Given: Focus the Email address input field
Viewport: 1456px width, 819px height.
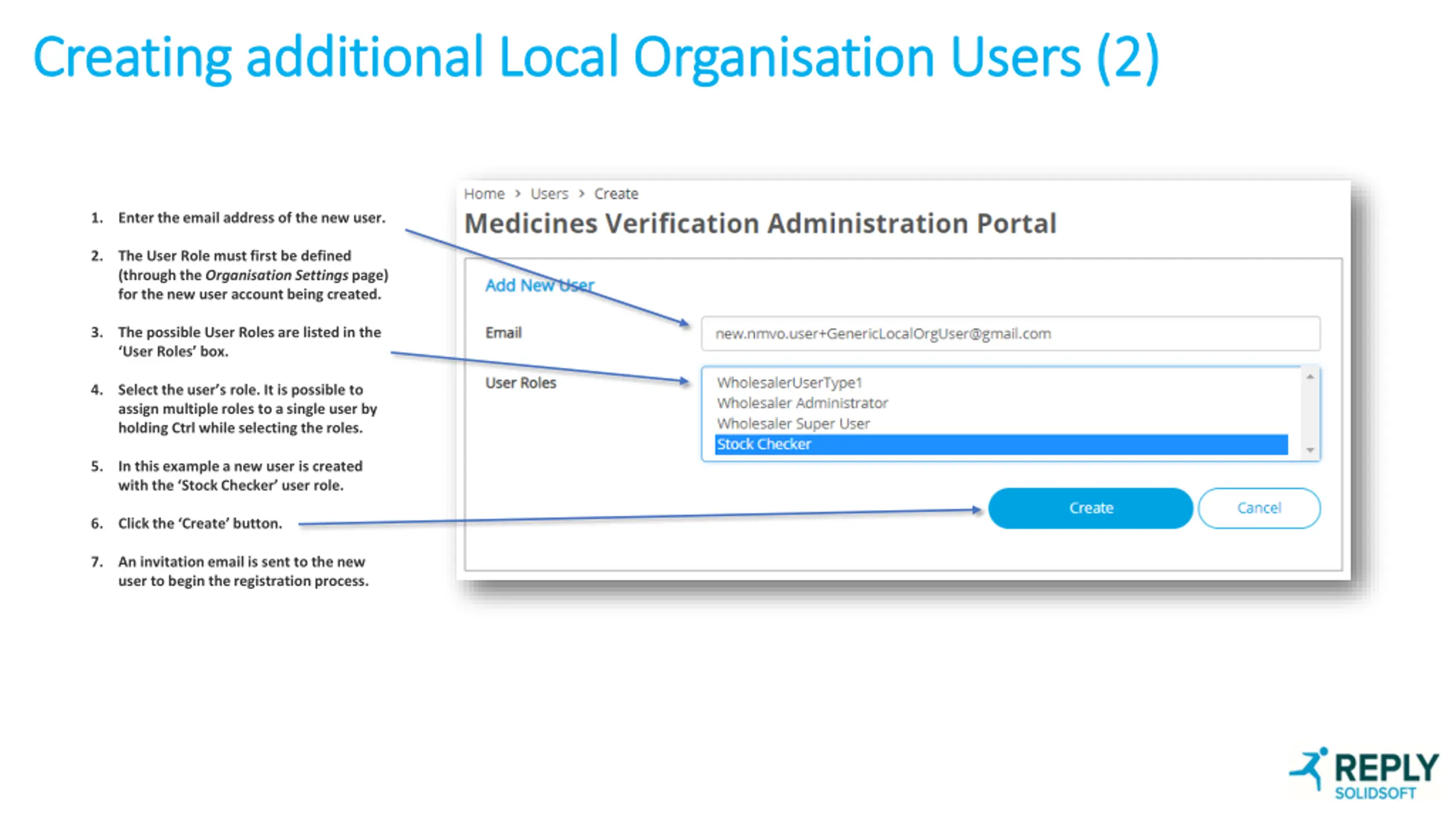Looking at the screenshot, I should coord(1010,334).
